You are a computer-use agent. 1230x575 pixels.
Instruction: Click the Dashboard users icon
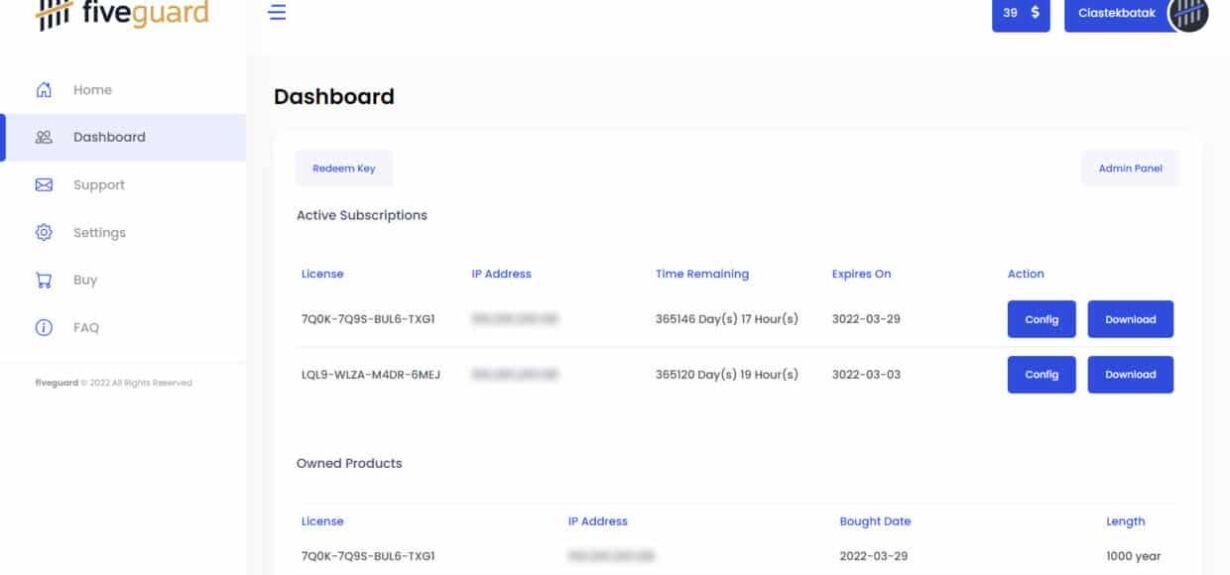[44, 137]
